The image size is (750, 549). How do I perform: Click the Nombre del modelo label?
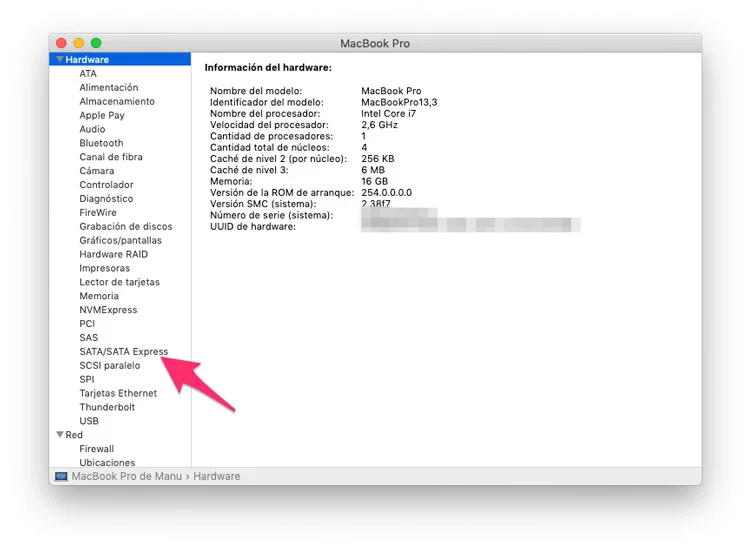[256, 91]
